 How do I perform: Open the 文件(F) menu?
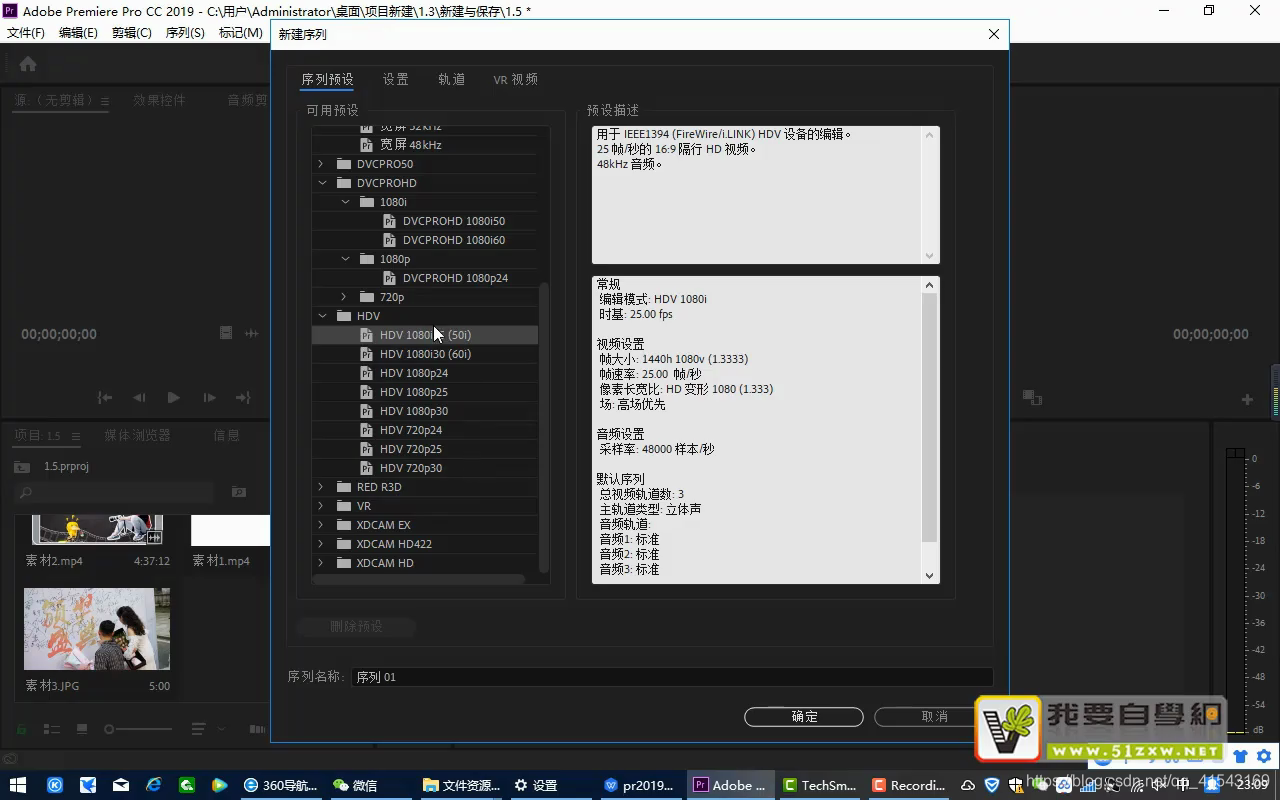click(26, 32)
